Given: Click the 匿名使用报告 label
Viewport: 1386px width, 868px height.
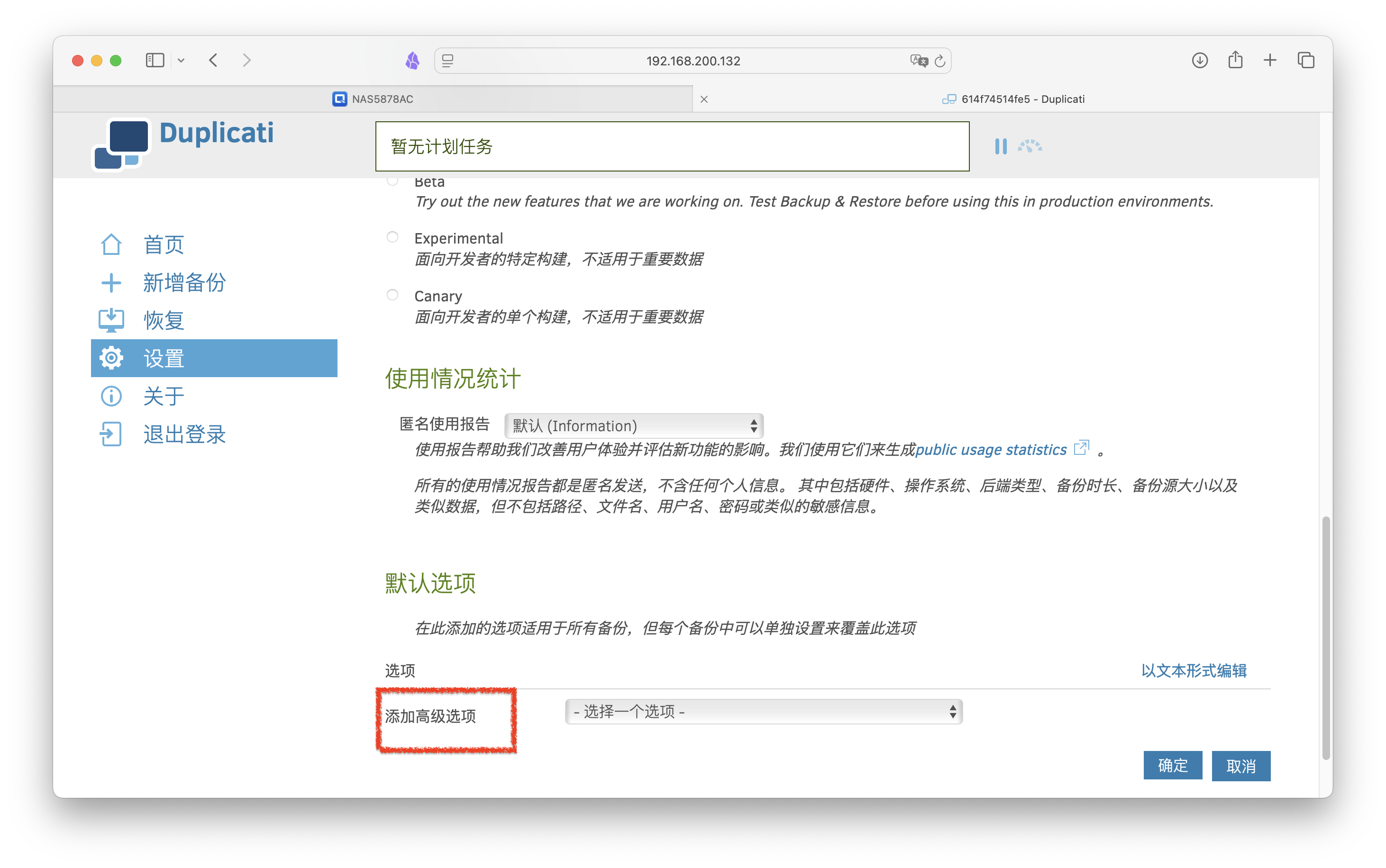Looking at the screenshot, I should pos(445,424).
